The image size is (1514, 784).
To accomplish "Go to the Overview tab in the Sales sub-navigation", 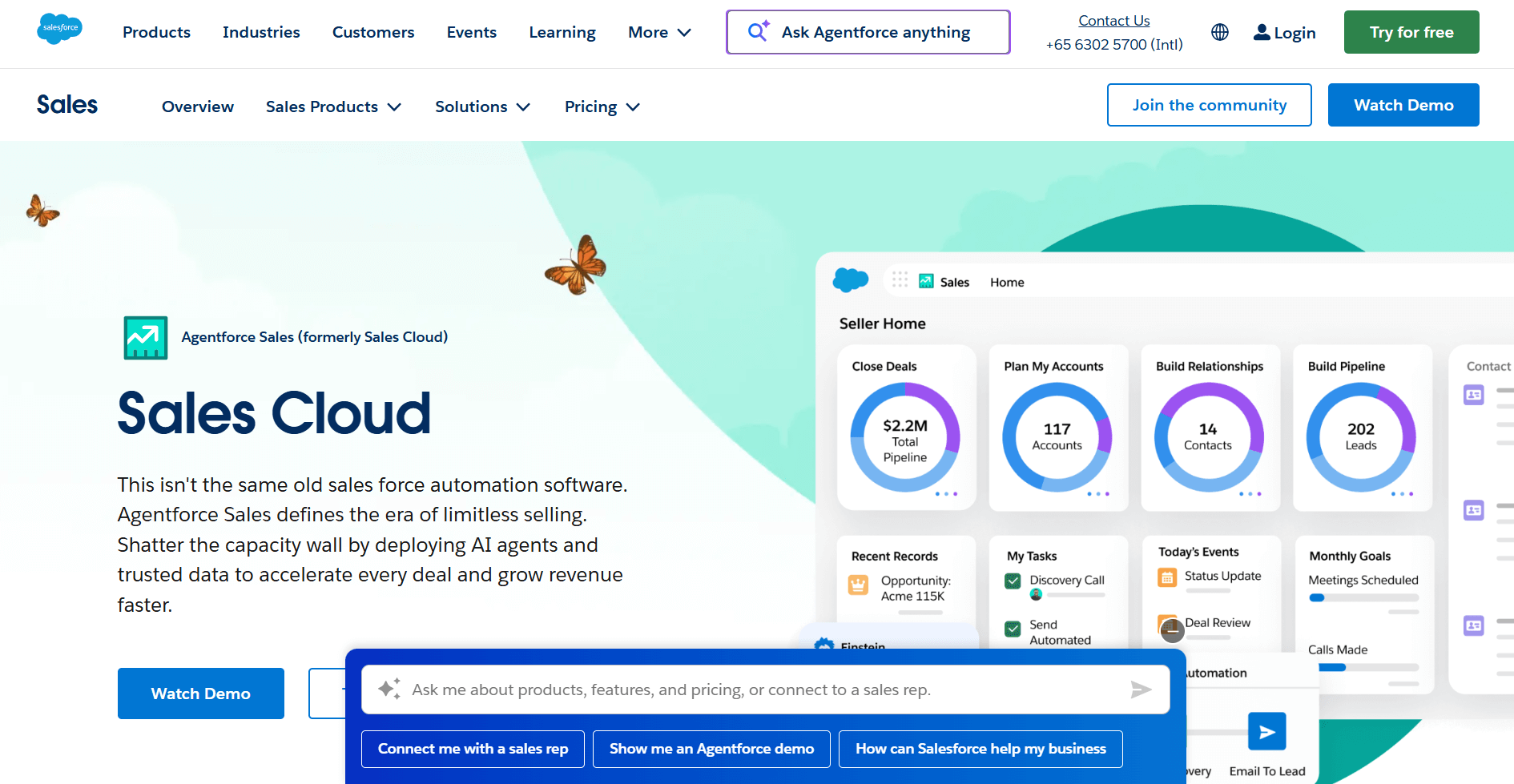I will pos(198,107).
